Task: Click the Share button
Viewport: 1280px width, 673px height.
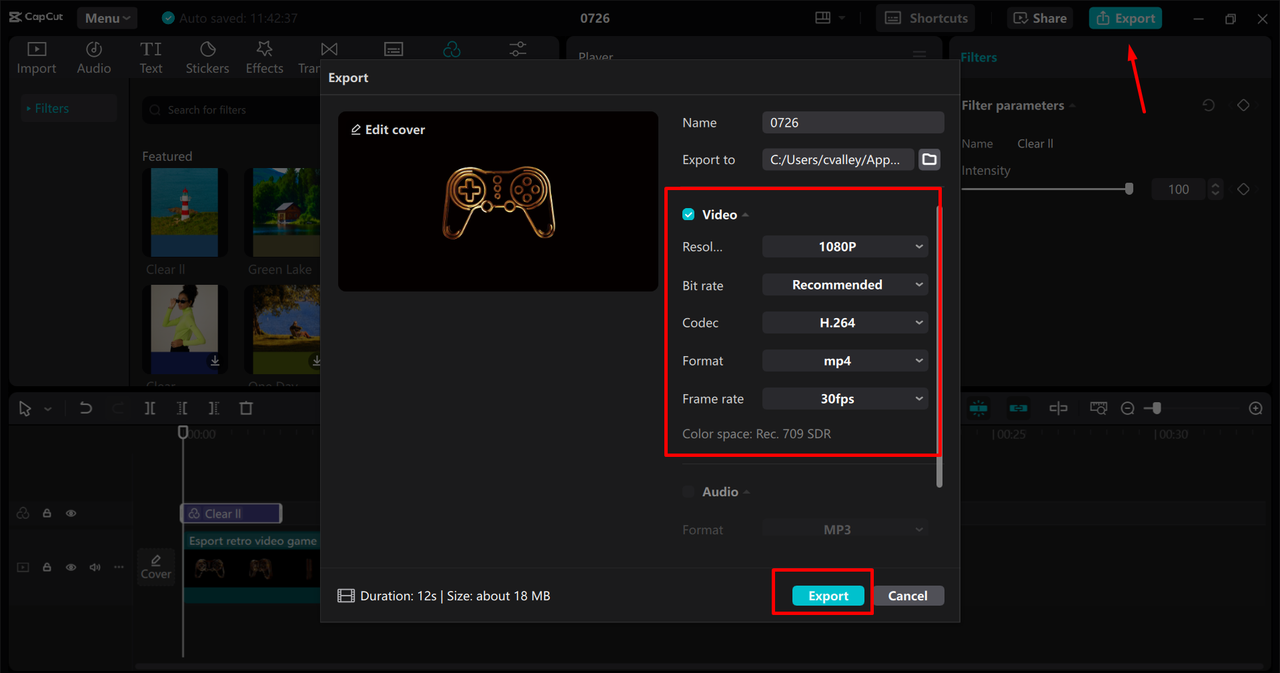Action: click(x=1038, y=18)
